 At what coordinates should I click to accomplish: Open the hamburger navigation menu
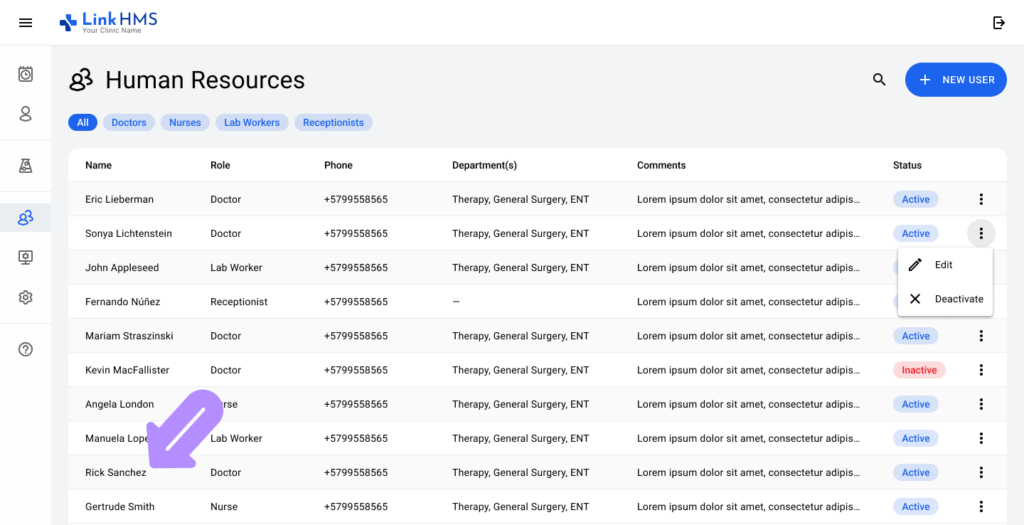pos(25,23)
